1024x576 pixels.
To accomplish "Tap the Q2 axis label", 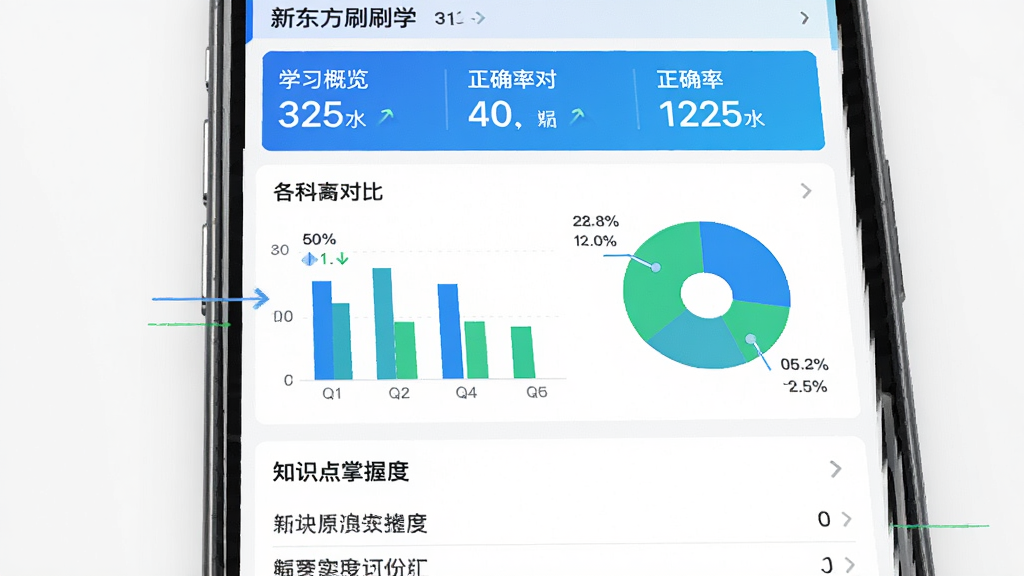I will pyautogui.click(x=399, y=393).
